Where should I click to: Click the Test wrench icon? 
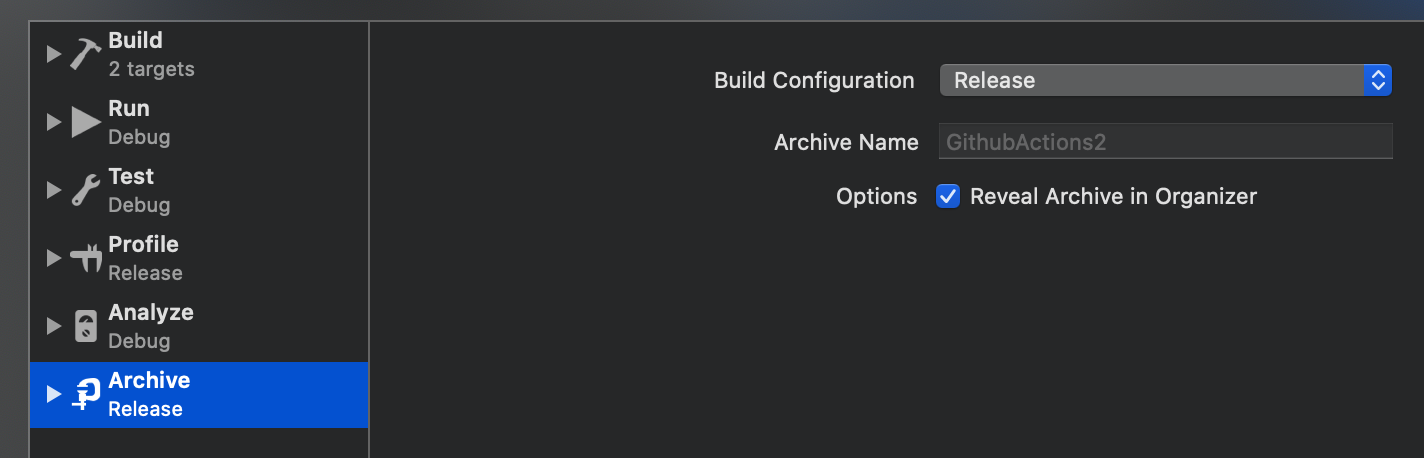click(x=85, y=190)
